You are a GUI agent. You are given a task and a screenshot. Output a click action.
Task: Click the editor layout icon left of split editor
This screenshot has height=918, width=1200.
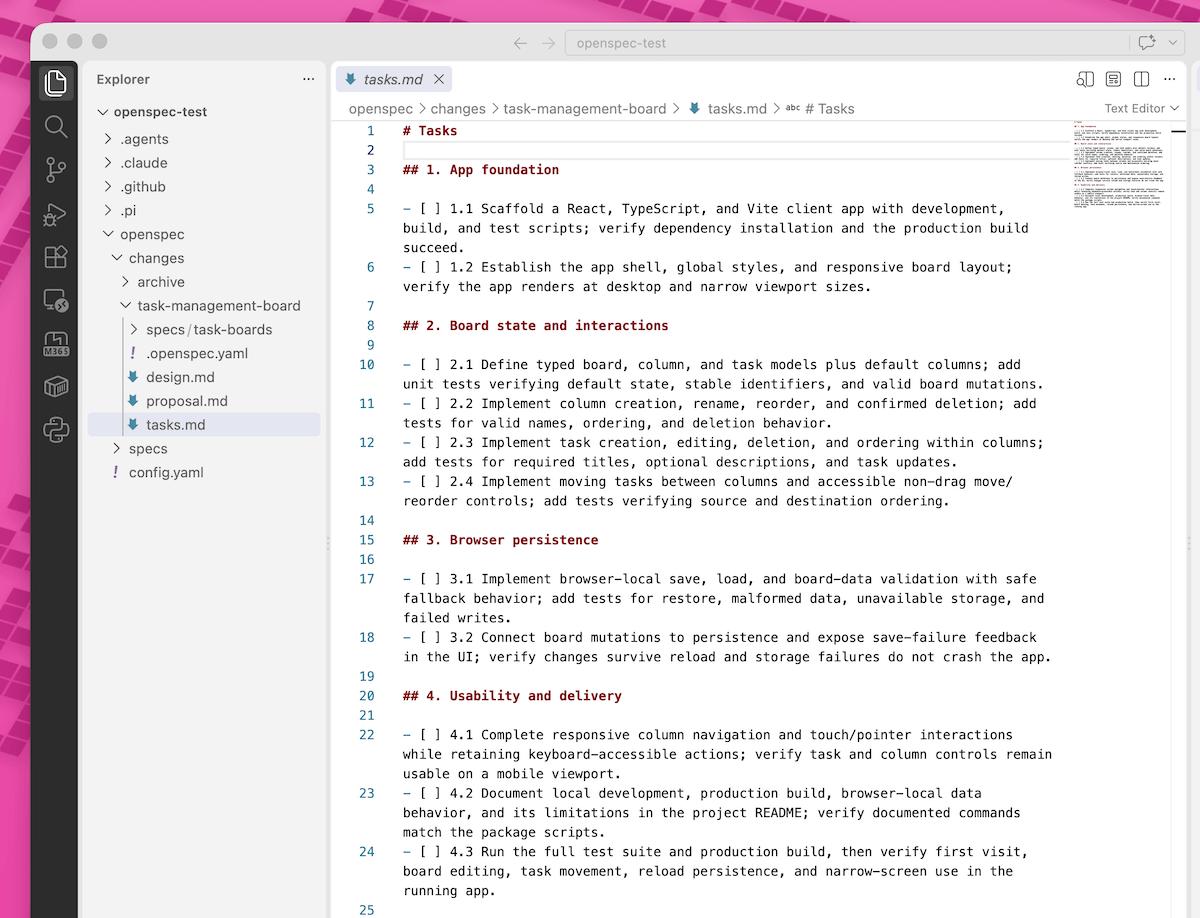tap(1113, 79)
